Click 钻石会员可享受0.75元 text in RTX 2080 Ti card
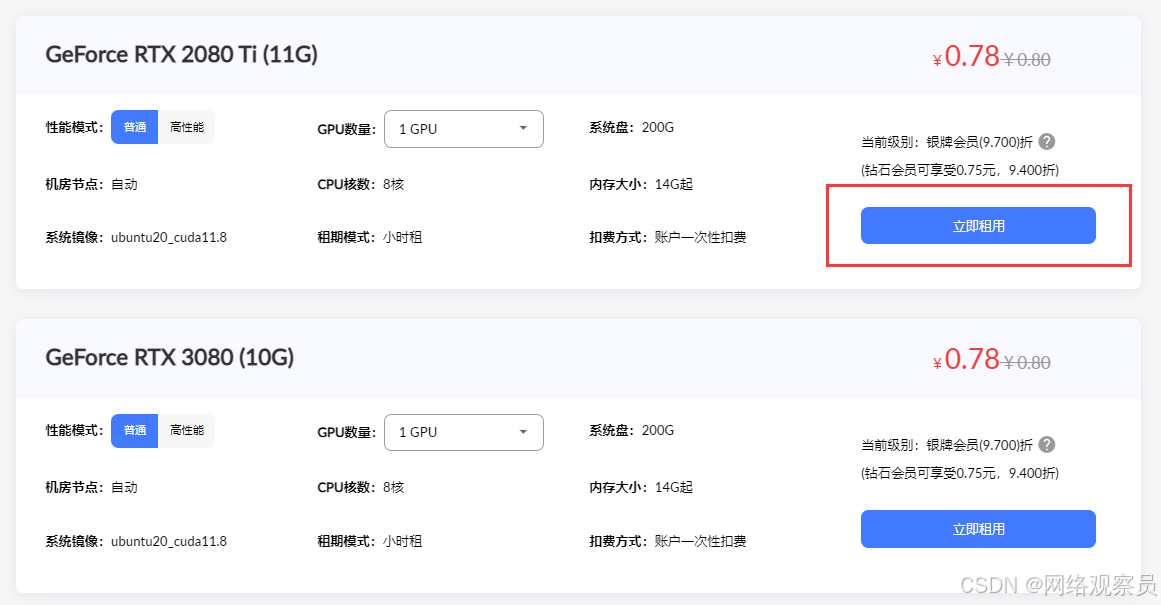1161x605 pixels. click(960, 170)
